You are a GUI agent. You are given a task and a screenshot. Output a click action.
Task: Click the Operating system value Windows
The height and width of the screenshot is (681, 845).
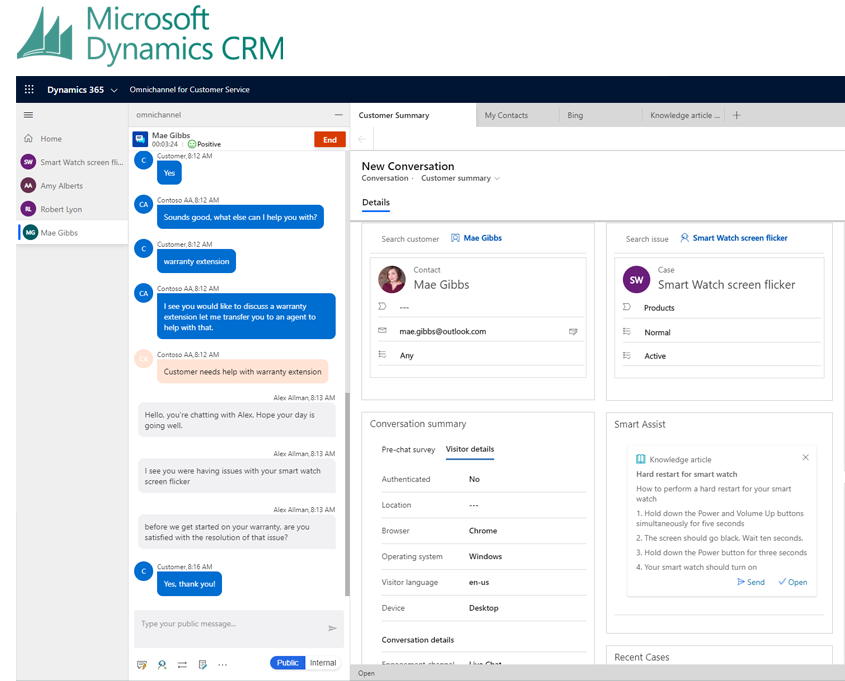(x=485, y=557)
